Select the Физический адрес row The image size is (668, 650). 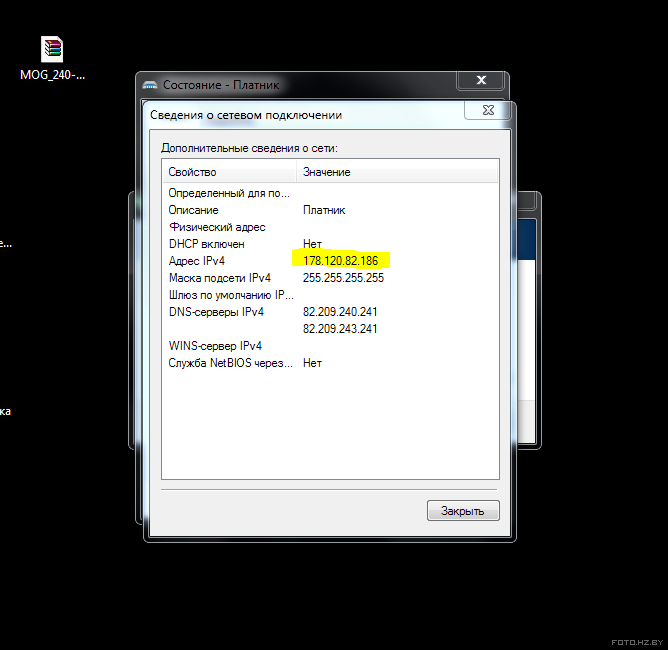(330, 227)
